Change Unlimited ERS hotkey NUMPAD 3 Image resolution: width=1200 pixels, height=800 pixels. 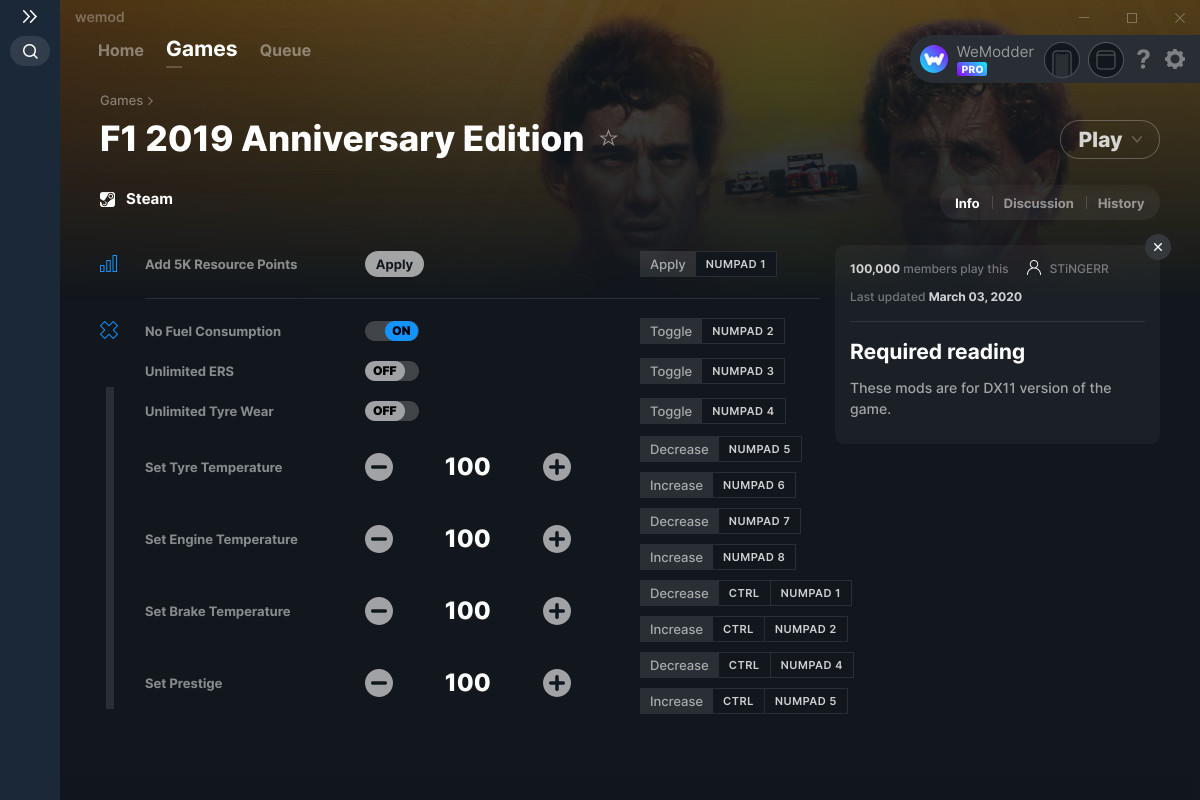pos(743,371)
